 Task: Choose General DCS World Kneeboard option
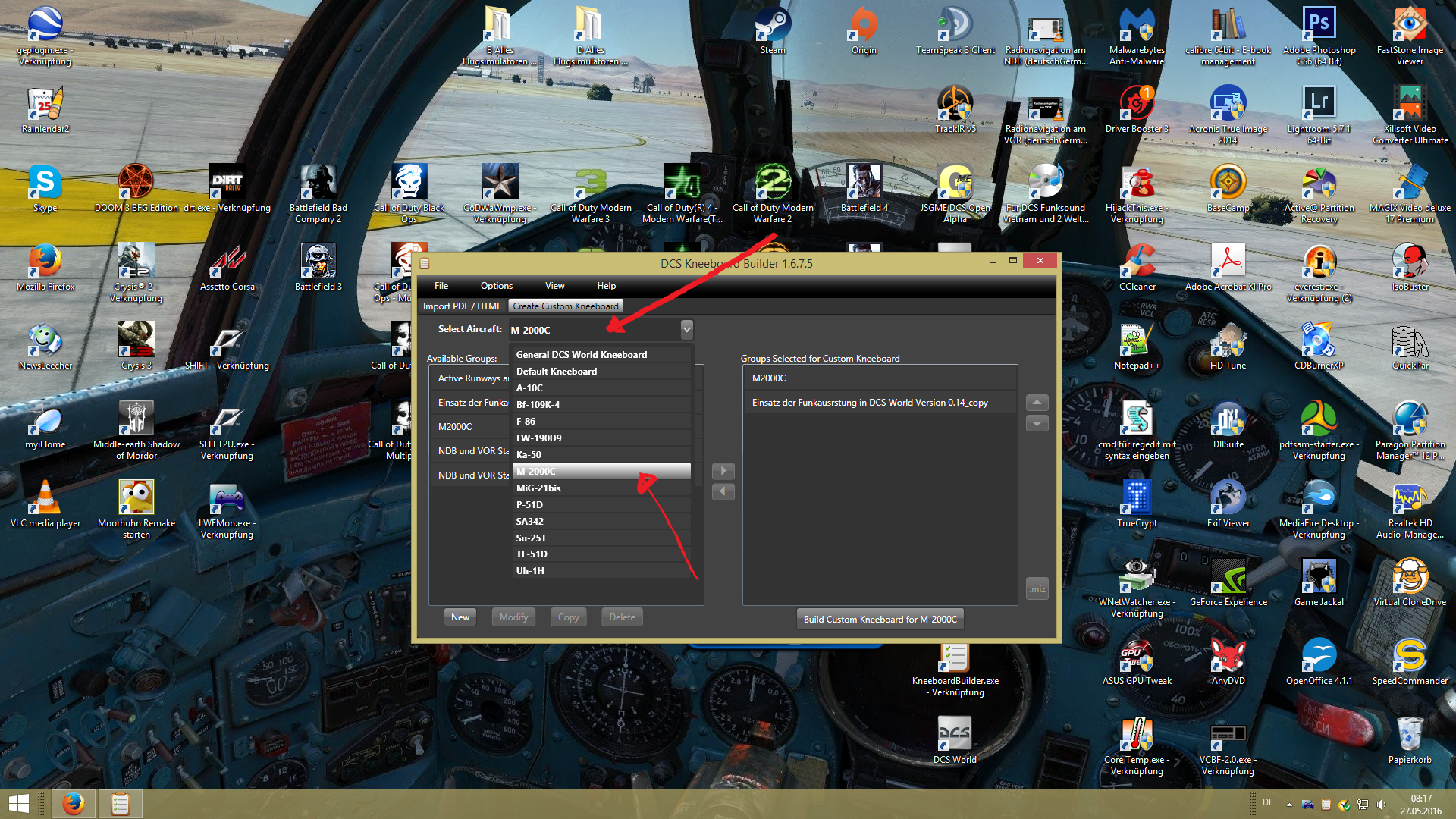(x=602, y=355)
